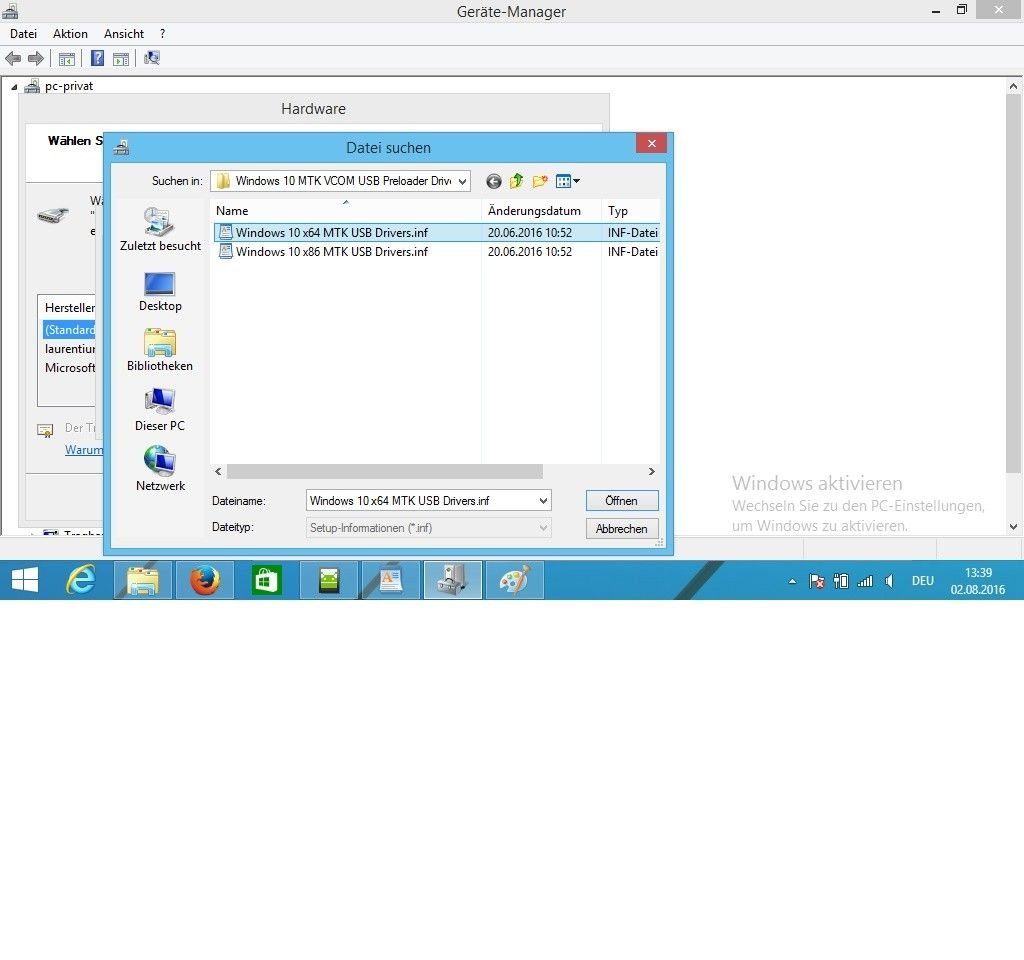Sort files by Typ column header
The height and width of the screenshot is (960, 1024).
[630, 211]
